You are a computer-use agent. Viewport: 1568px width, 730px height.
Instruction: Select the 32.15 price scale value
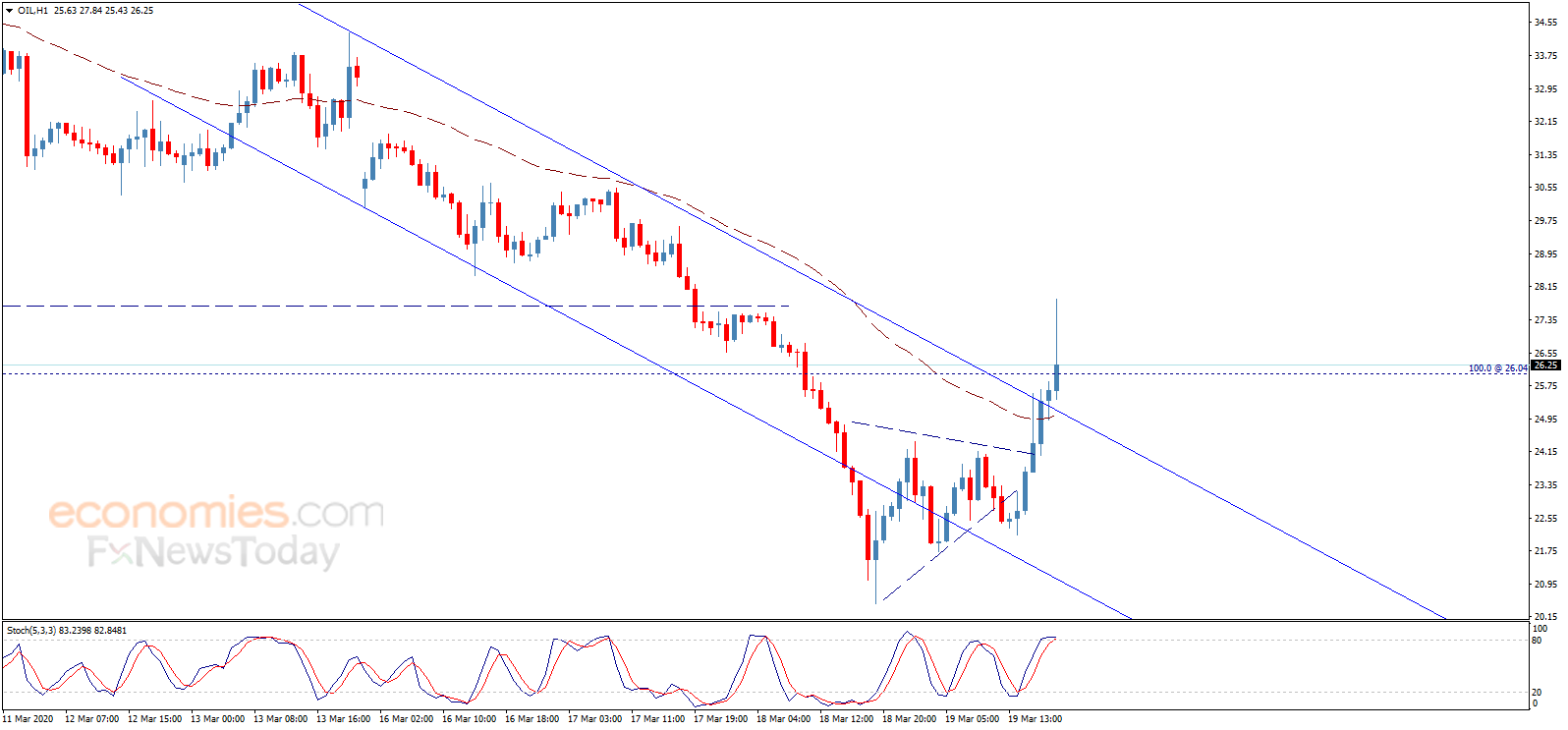1546,122
